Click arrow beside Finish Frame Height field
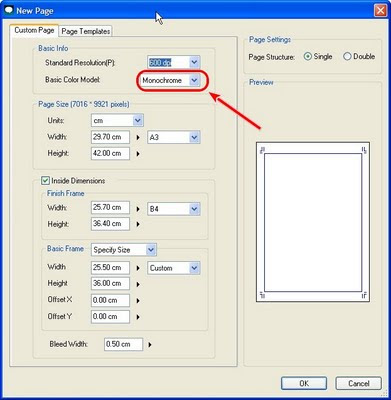The width and height of the screenshot is (391, 400). point(138,224)
